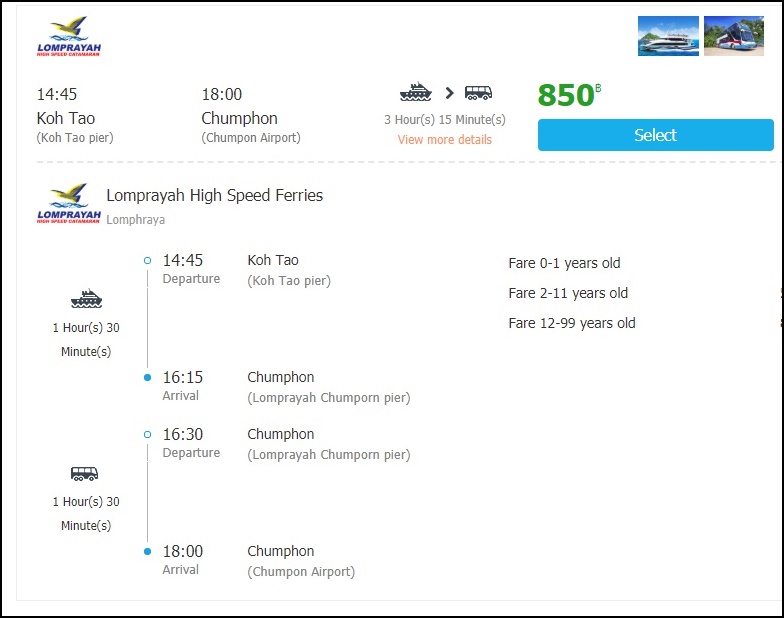Screen dimensions: 784x618
Task: Collapse details via View more details link
Action: pos(445,139)
